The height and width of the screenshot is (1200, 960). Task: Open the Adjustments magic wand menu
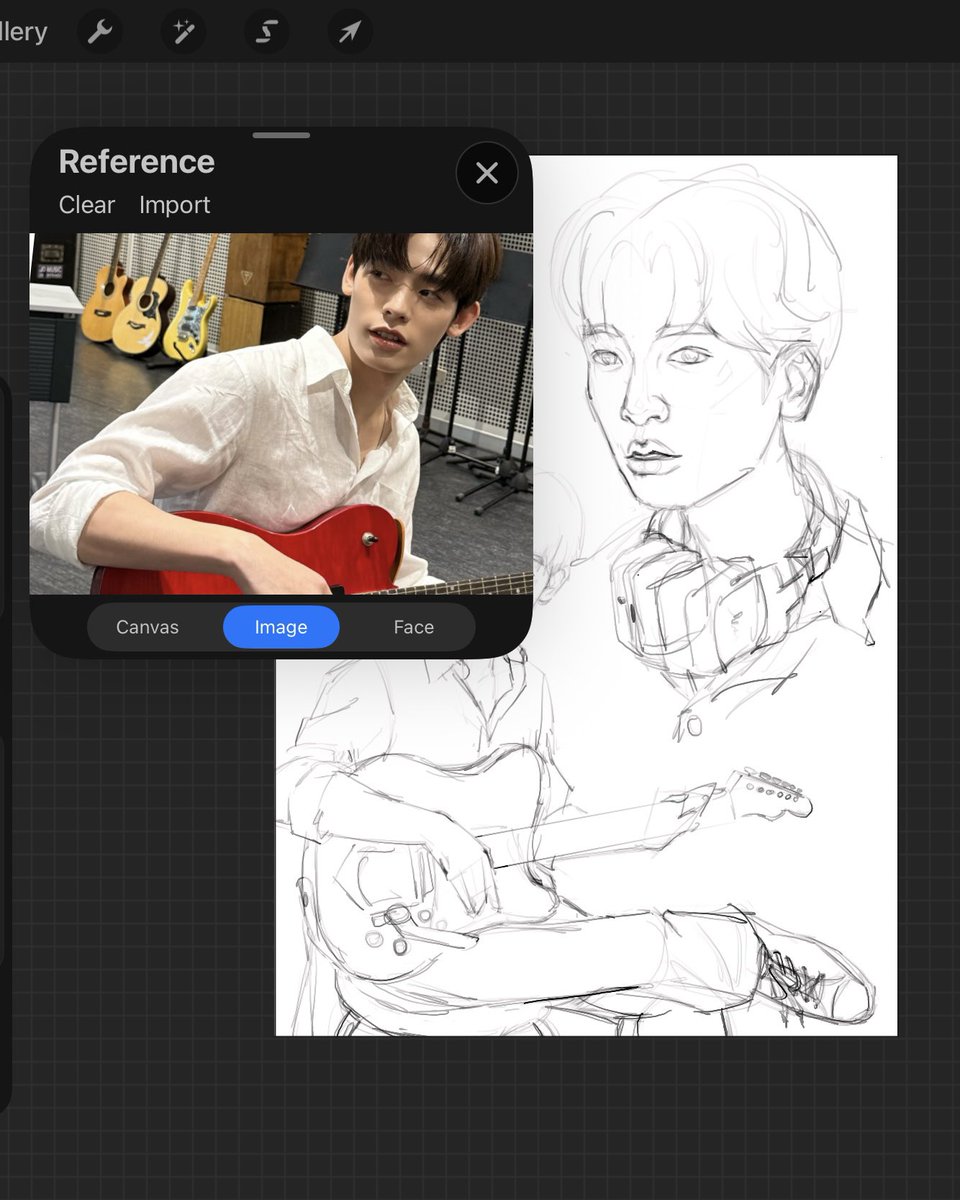click(x=183, y=32)
